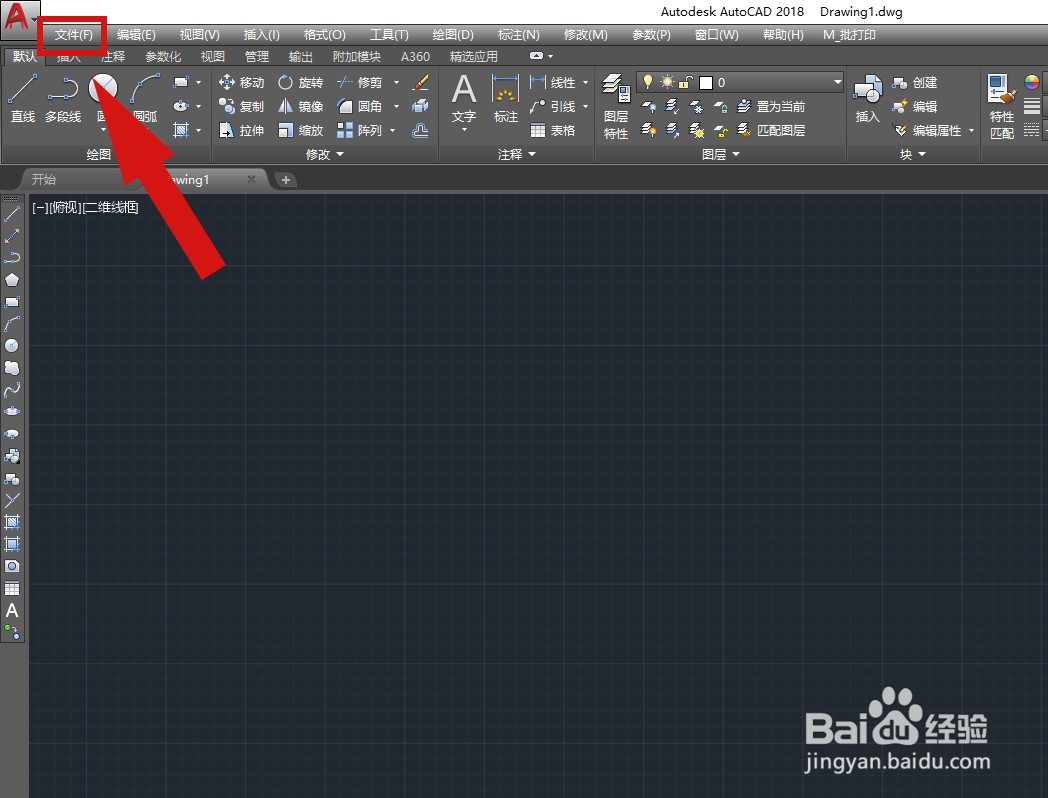Open the 格式(O) menu

pos(324,35)
